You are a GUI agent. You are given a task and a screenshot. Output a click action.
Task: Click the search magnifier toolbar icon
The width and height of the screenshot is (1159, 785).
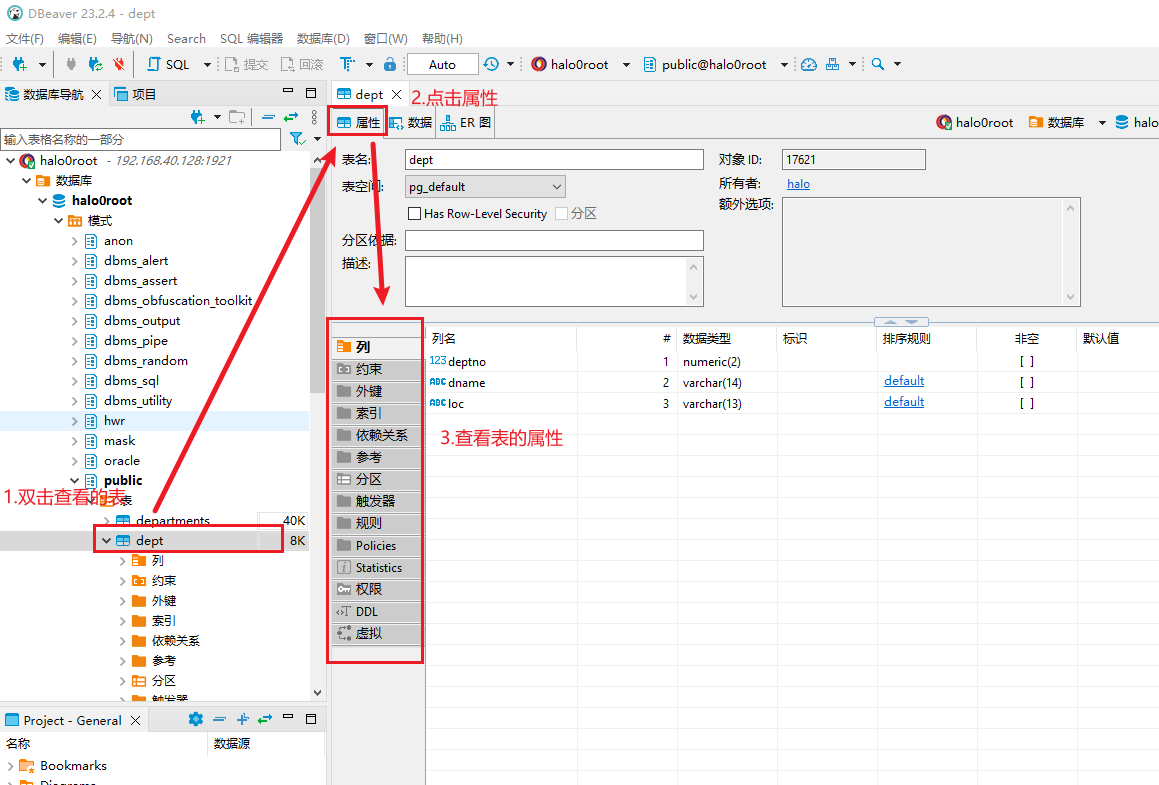(877, 64)
